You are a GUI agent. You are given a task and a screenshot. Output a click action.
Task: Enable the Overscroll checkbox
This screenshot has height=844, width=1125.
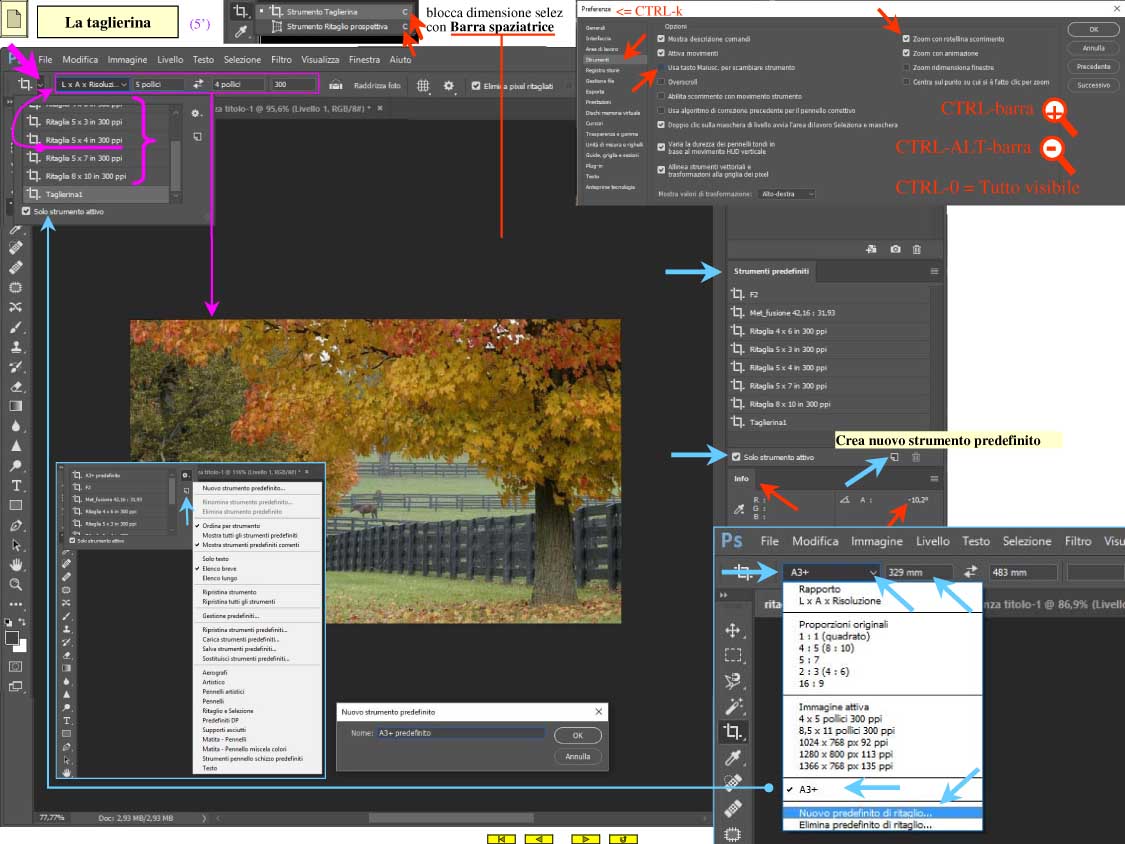click(661, 82)
